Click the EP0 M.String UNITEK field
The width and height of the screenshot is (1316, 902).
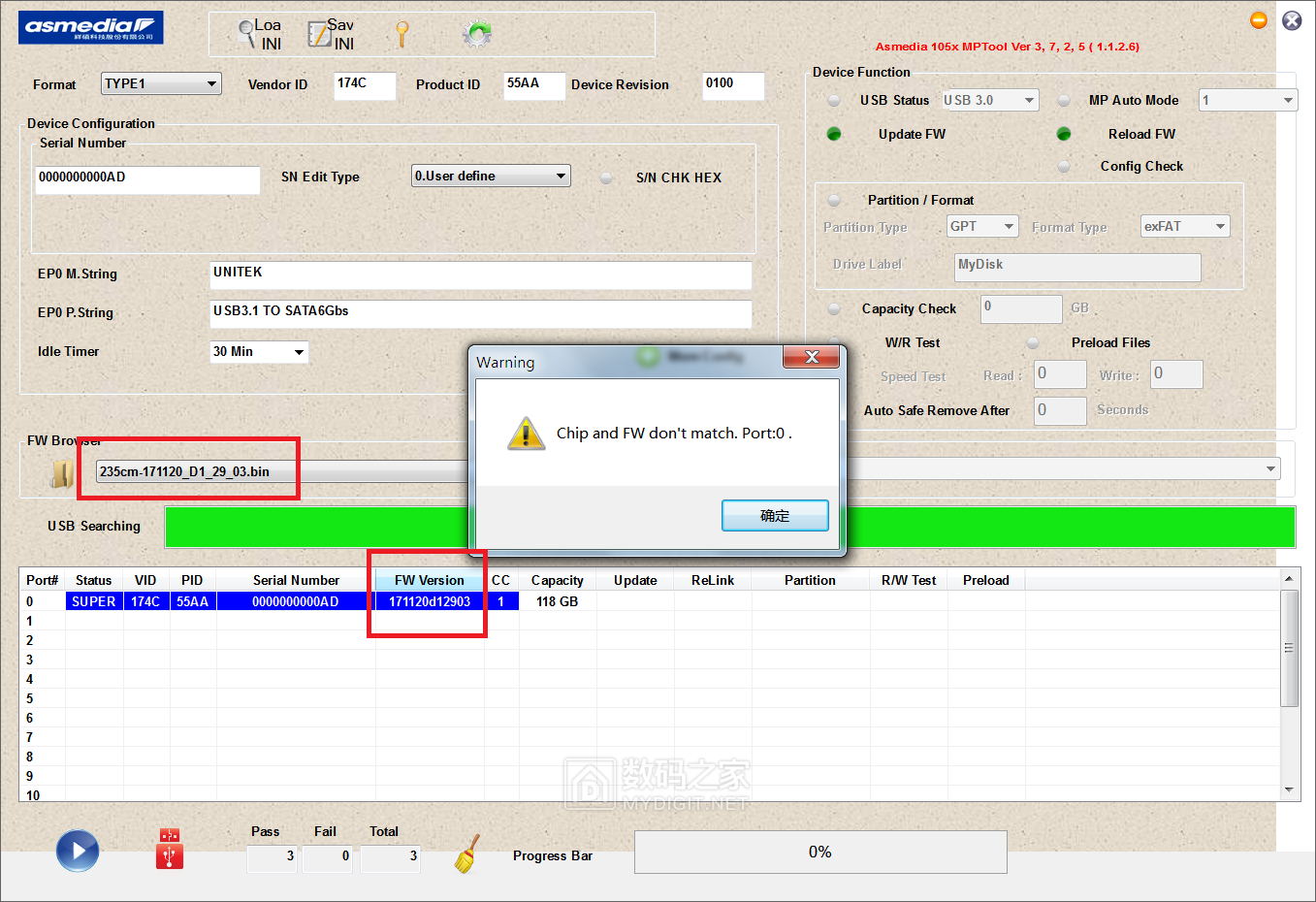(480, 274)
